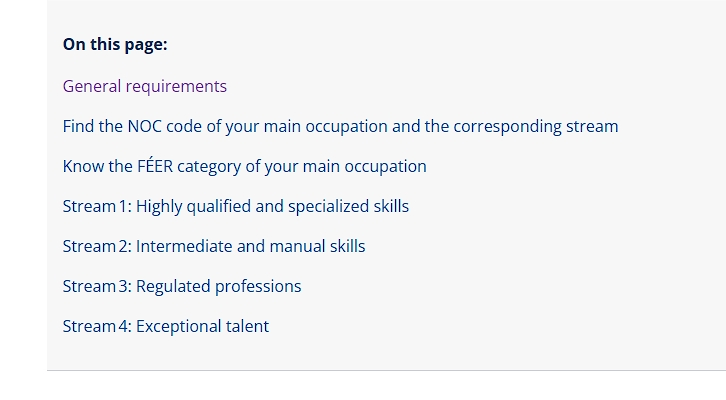This screenshot has width=726, height=400.
Task: Open the NOC code and corresponding stream link
Action: [x=340, y=126]
